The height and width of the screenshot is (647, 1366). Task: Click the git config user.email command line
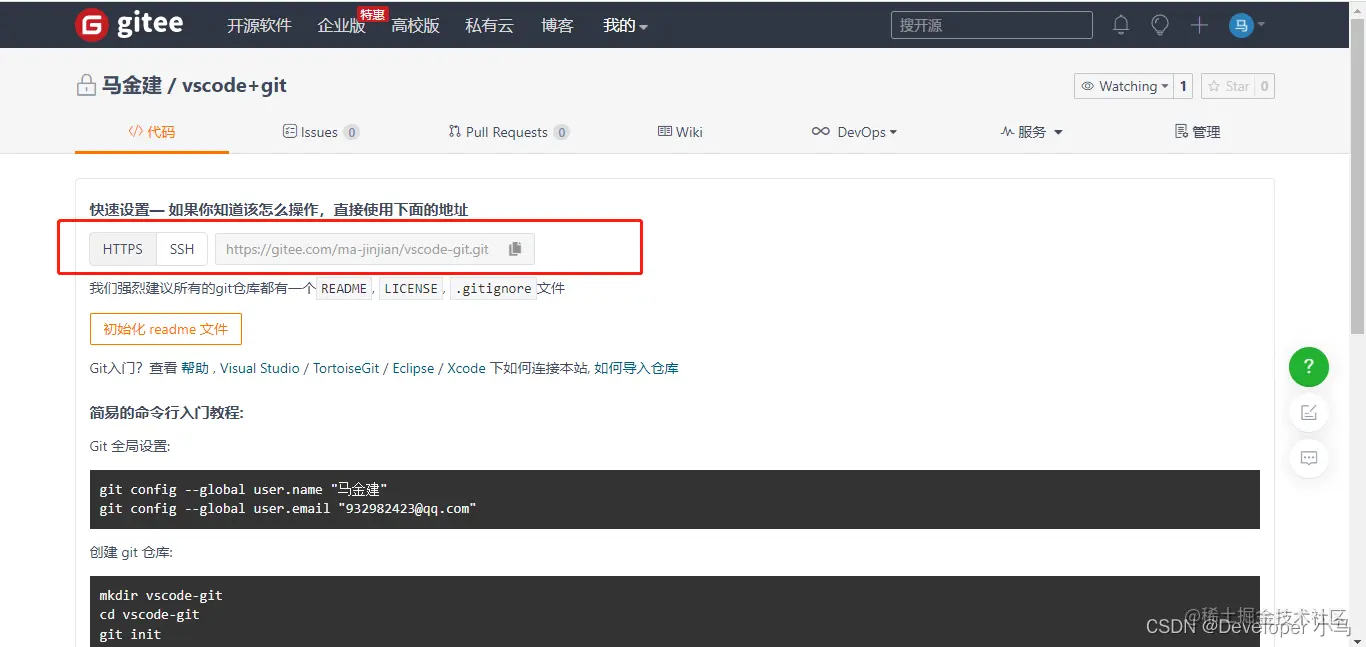288,508
